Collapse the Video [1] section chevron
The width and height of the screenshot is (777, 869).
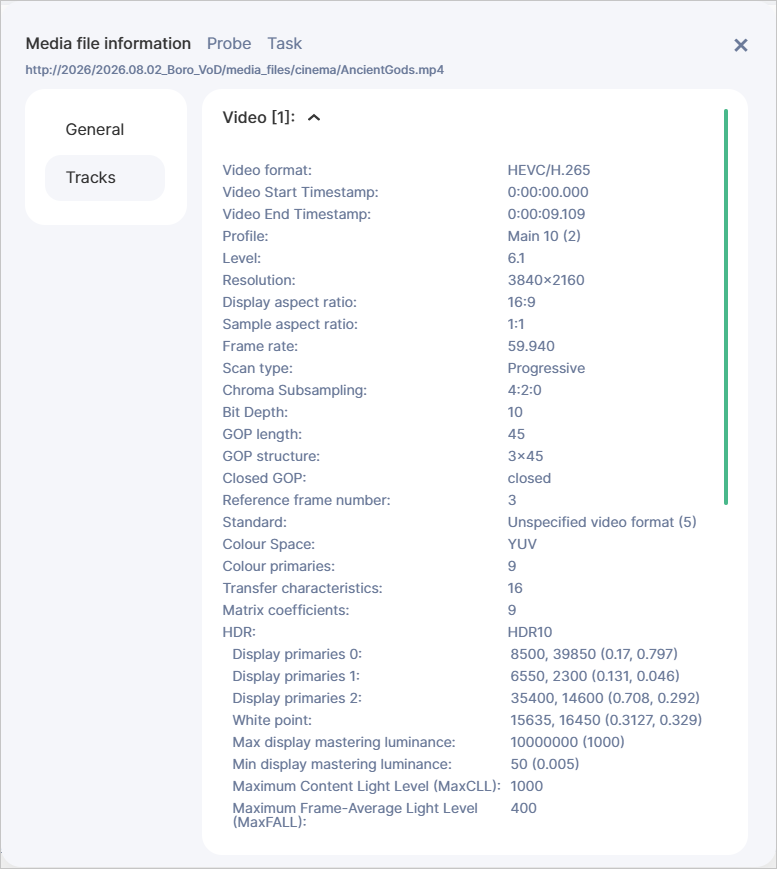click(x=314, y=117)
